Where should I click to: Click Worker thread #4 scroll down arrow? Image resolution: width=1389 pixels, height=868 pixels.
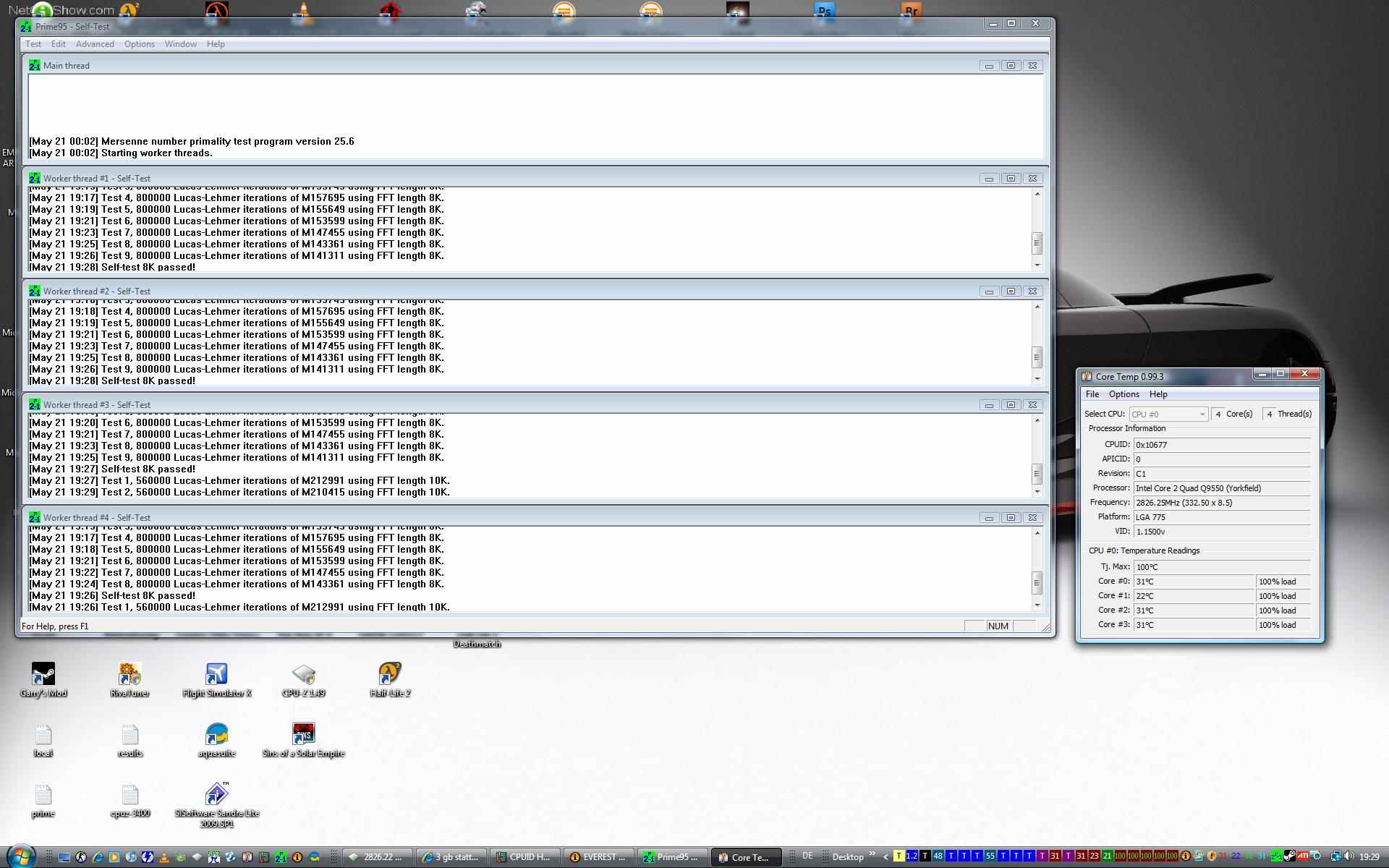click(1037, 605)
